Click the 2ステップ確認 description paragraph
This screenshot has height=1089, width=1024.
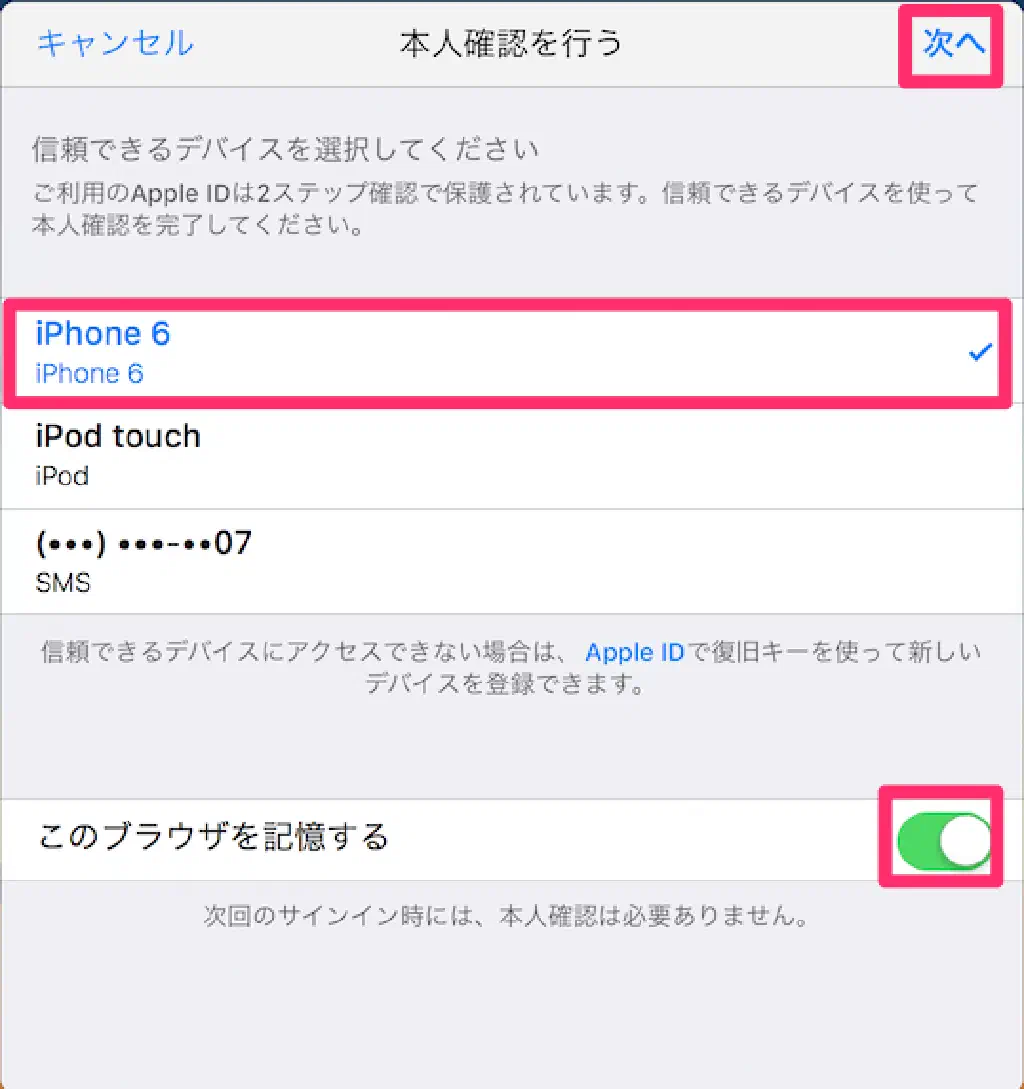click(x=506, y=208)
